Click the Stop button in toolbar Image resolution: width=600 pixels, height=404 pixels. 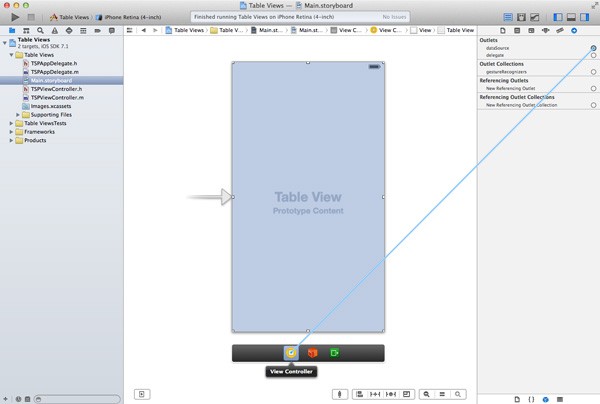[31, 17]
